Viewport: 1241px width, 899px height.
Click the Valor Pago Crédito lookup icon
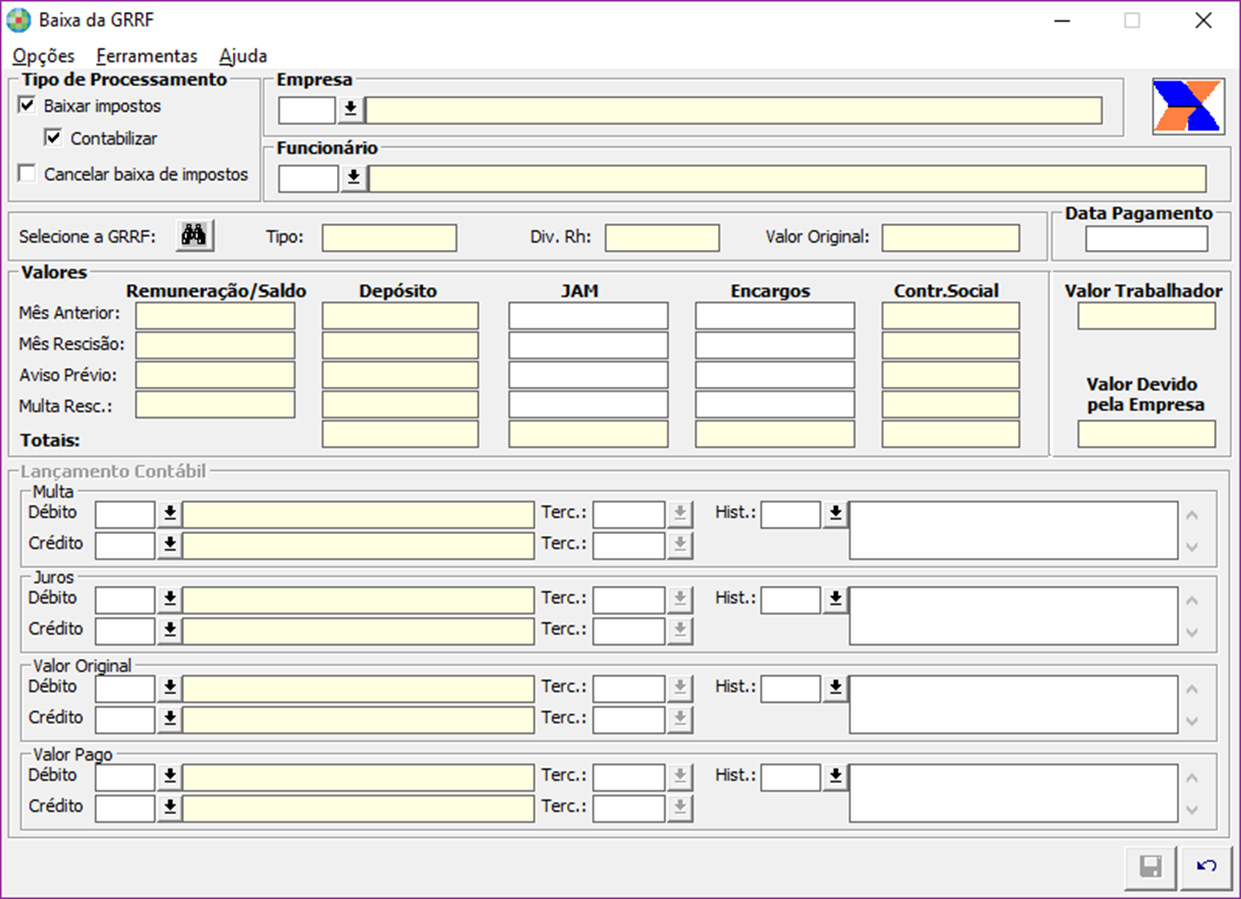coord(170,807)
